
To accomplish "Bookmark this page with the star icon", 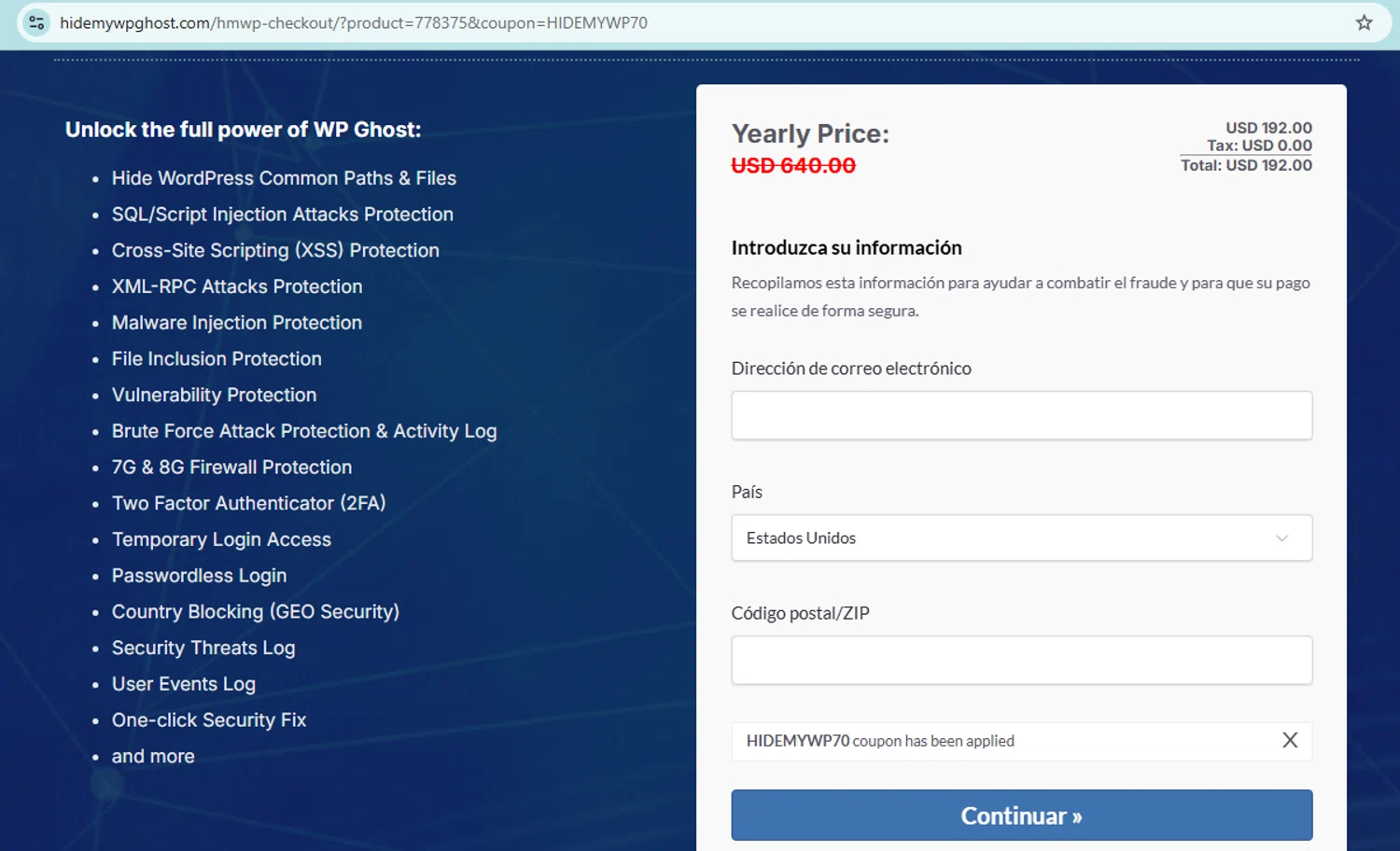I will [1364, 22].
